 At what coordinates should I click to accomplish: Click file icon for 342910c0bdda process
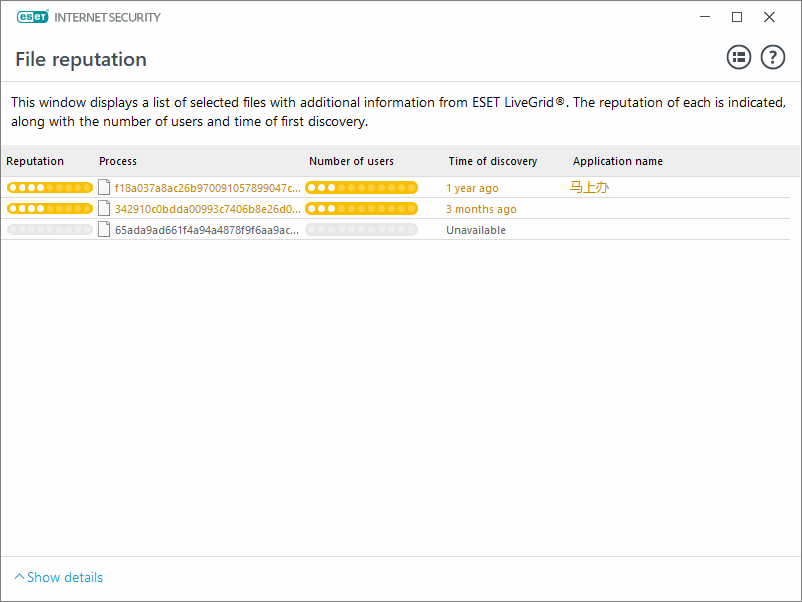pyautogui.click(x=104, y=209)
